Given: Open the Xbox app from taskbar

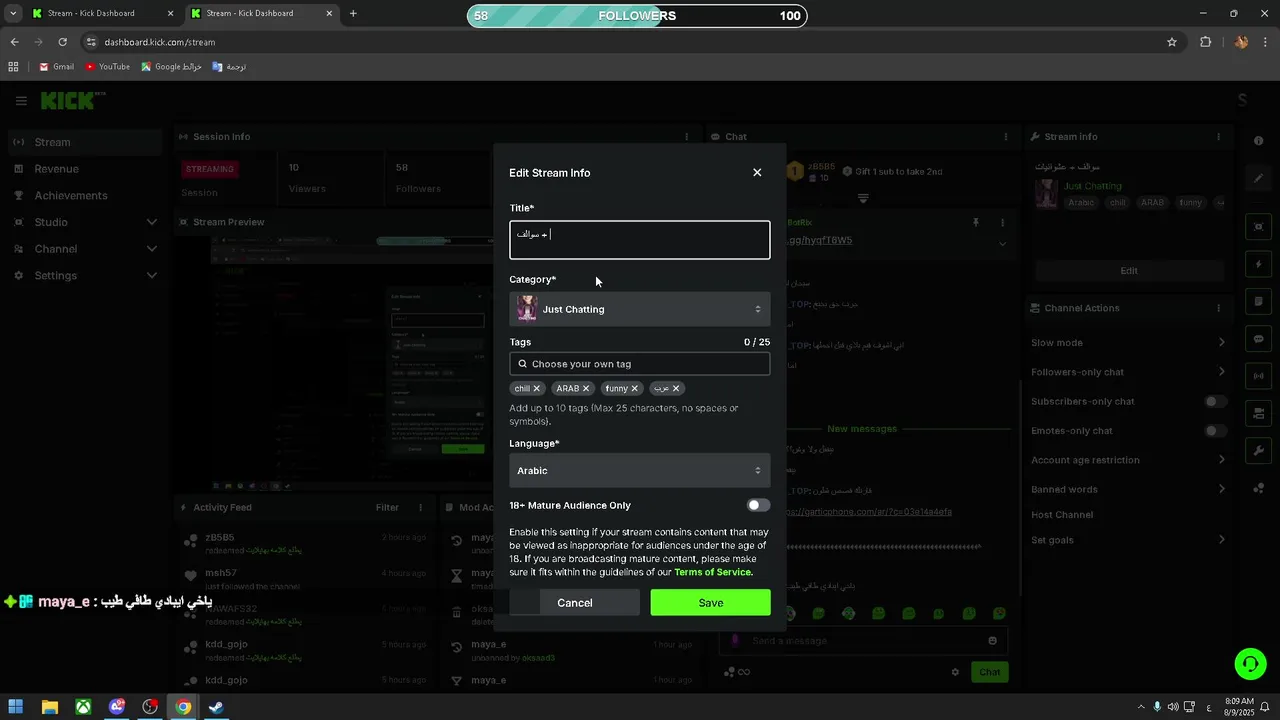Looking at the screenshot, I should tap(83, 707).
